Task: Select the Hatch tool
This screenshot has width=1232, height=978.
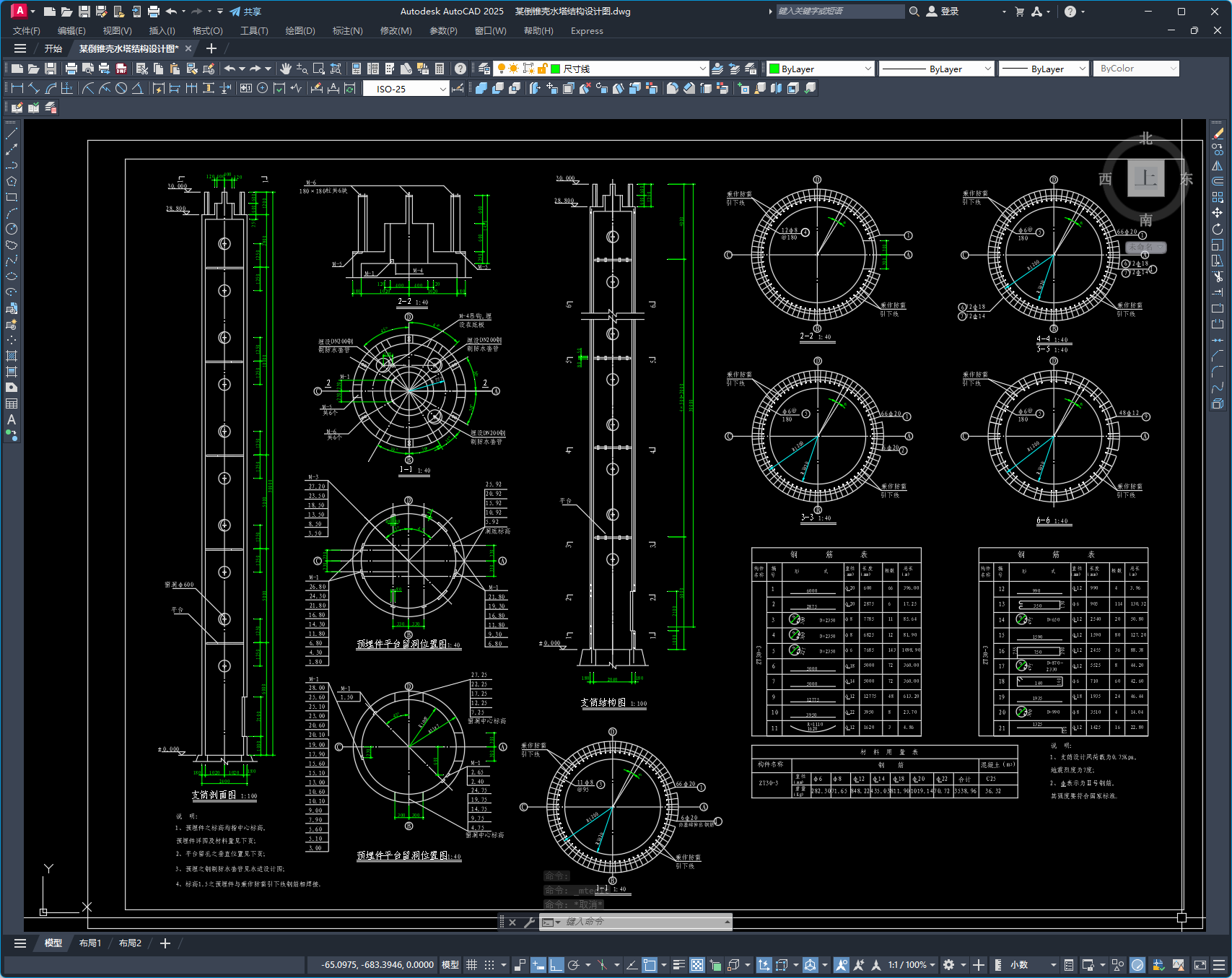Action: [x=12, y=356]
